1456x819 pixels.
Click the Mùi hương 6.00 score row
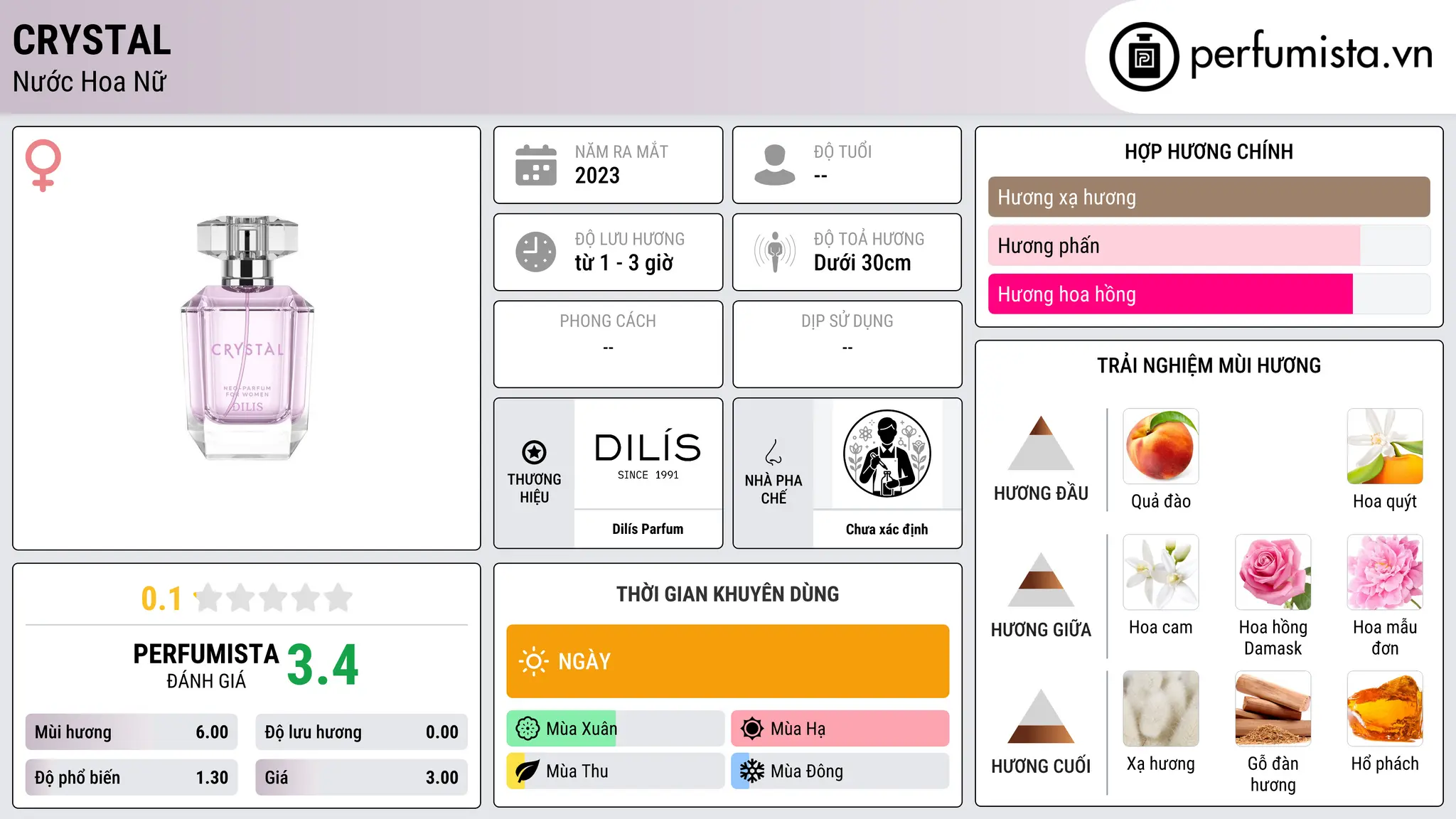coord(132,732)
